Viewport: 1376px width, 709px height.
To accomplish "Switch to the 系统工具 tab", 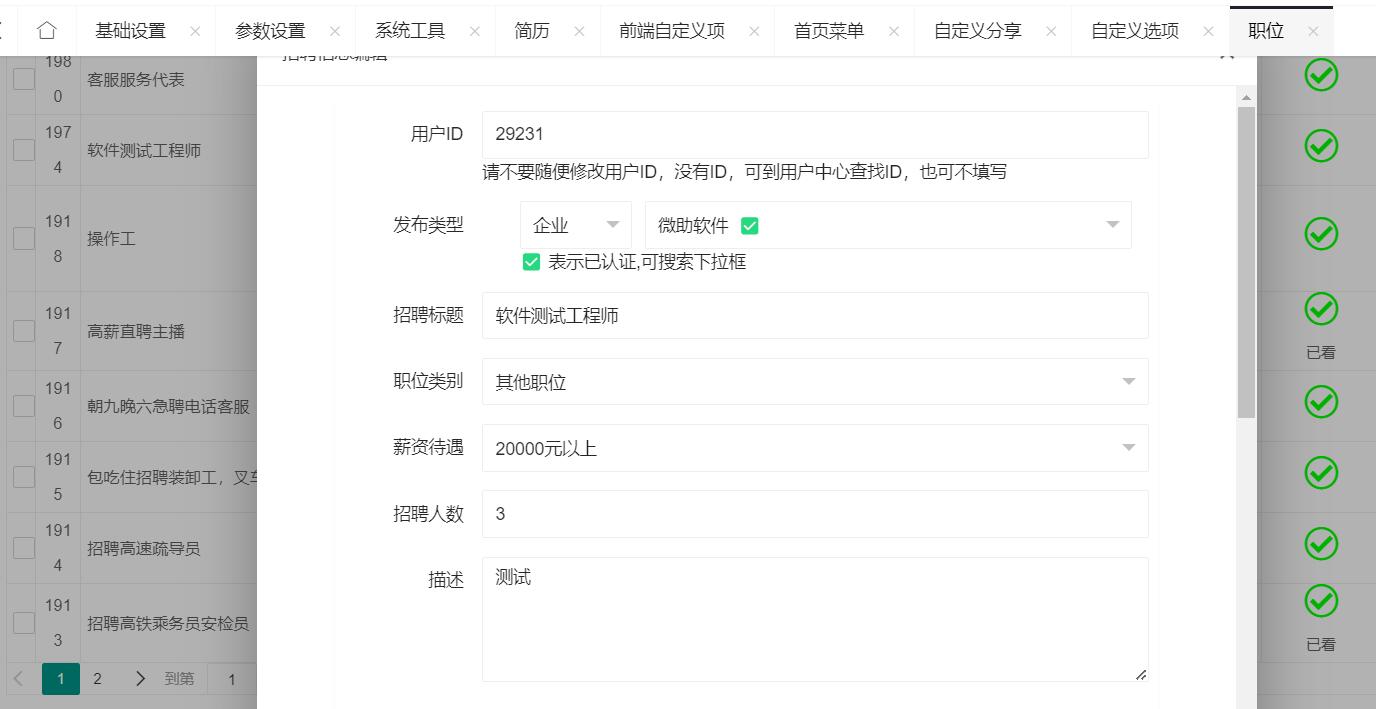I will [x=410, y=31].
